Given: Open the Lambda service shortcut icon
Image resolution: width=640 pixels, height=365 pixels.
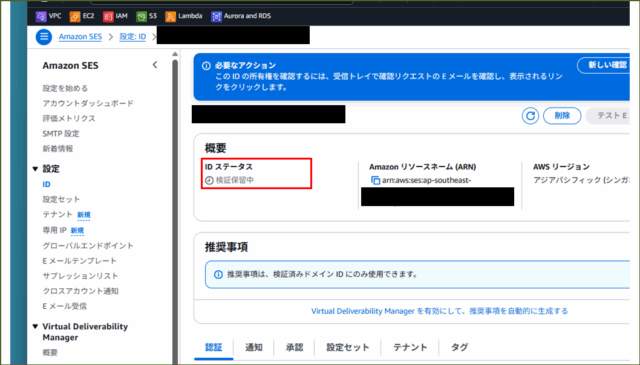Looking at the screenshot, I should pyautogui.click(x=170, y=16).
